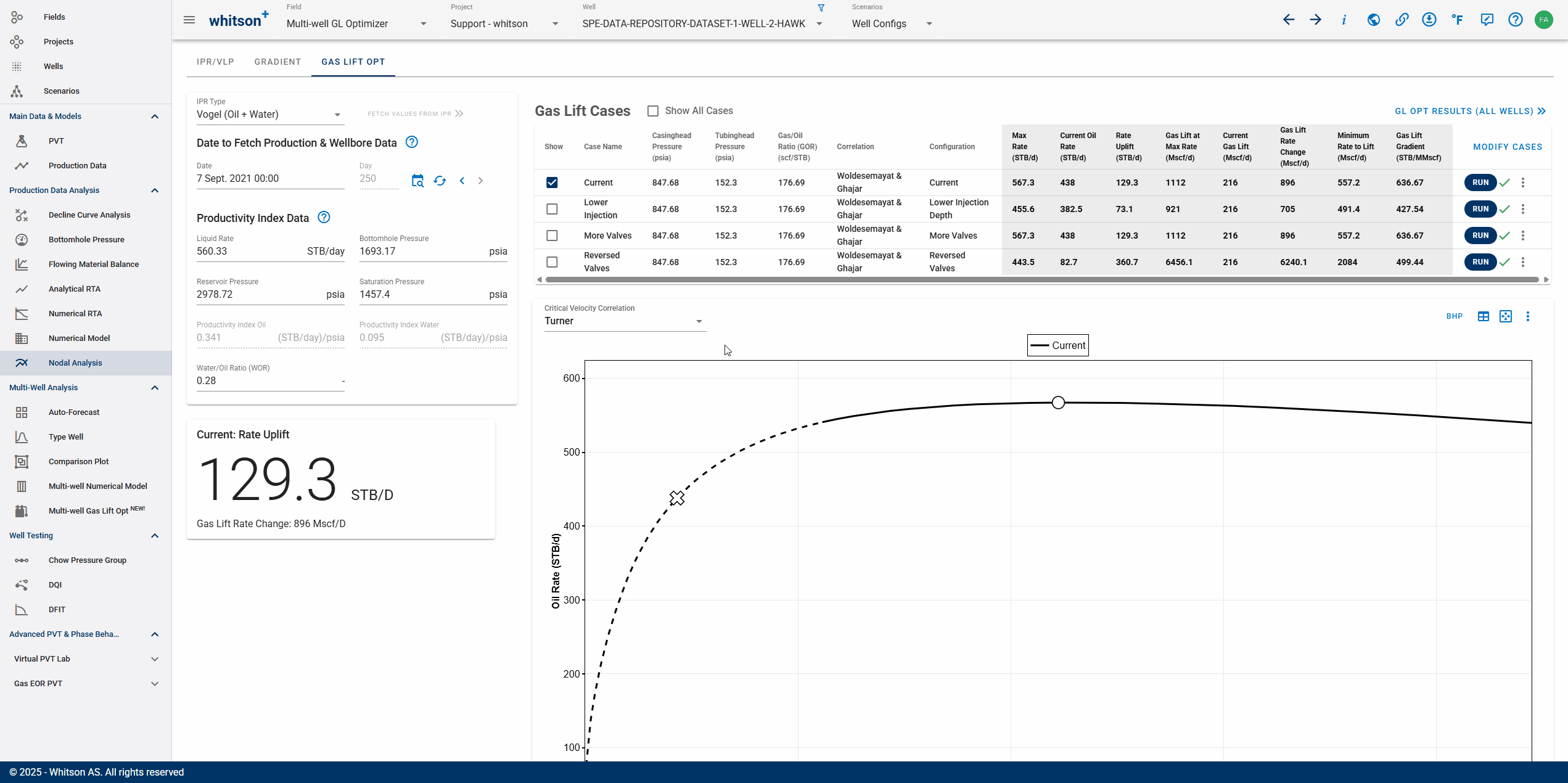Go to next date with right chevron
1568x783 pixels.
click(480, 181)
